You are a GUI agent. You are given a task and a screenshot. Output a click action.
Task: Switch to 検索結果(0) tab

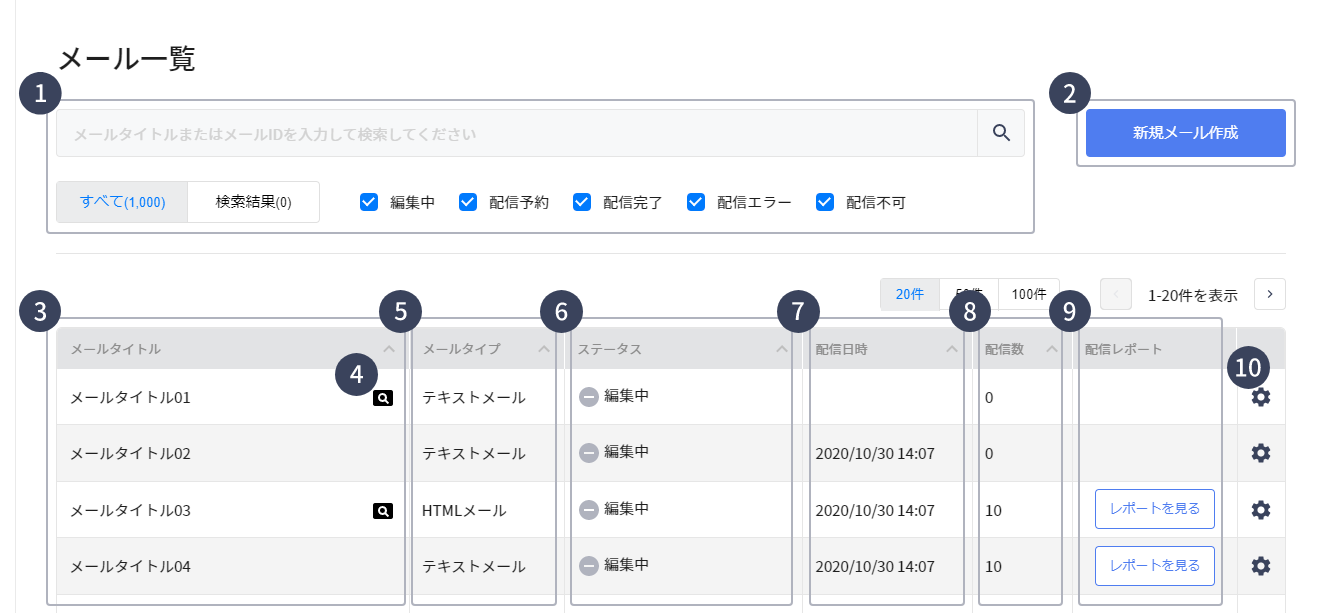[253, 202]
